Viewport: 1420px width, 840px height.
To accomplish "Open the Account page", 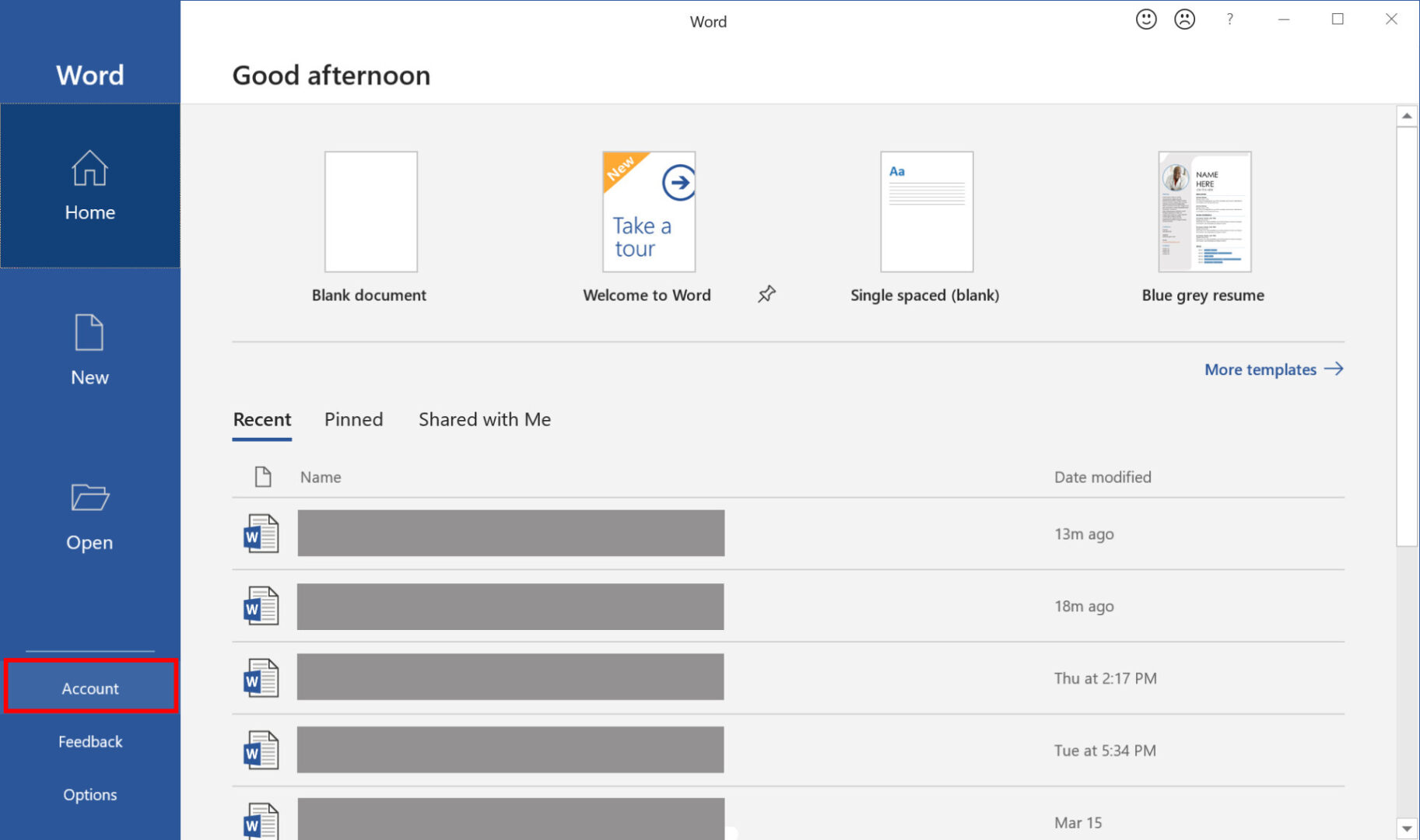I will tap(90, 688).
